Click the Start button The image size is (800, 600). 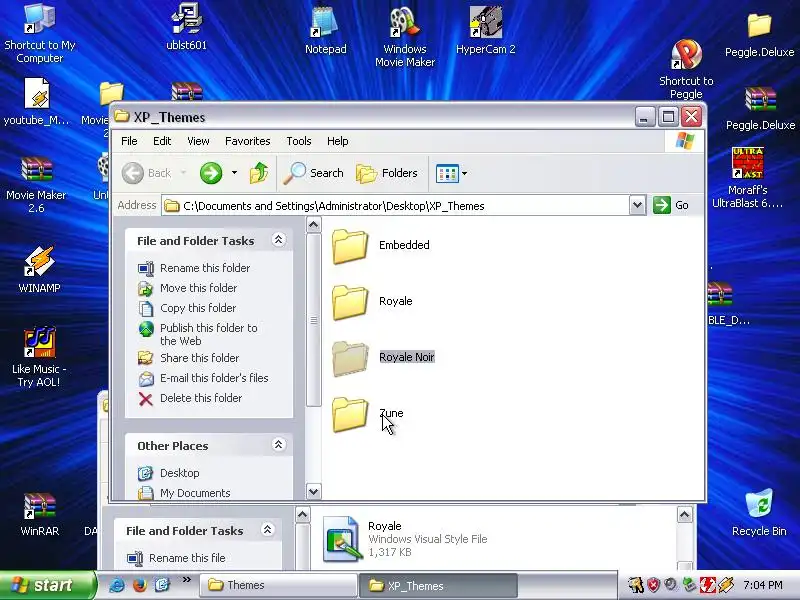coord(47,585)
